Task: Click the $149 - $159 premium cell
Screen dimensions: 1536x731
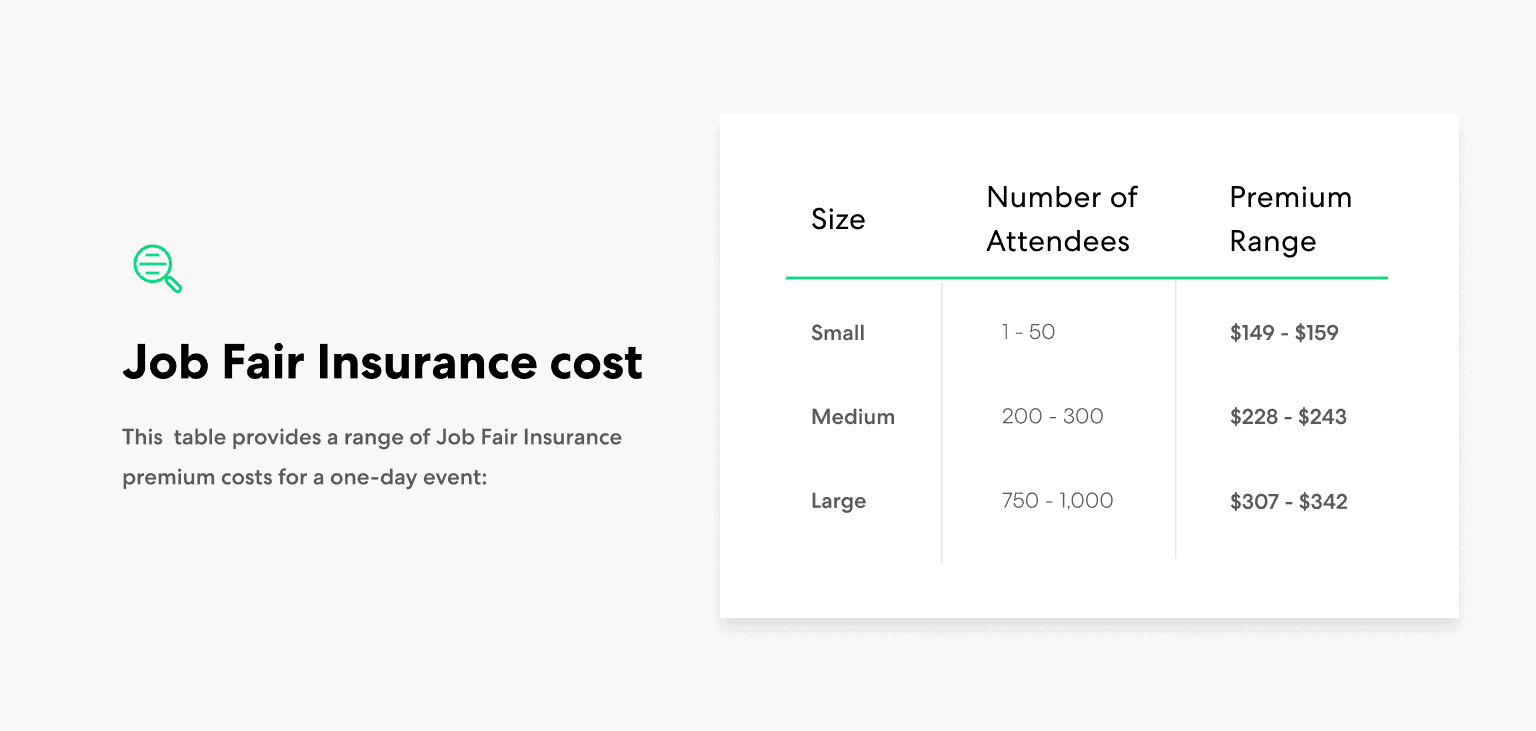Action: point(1284,332)
